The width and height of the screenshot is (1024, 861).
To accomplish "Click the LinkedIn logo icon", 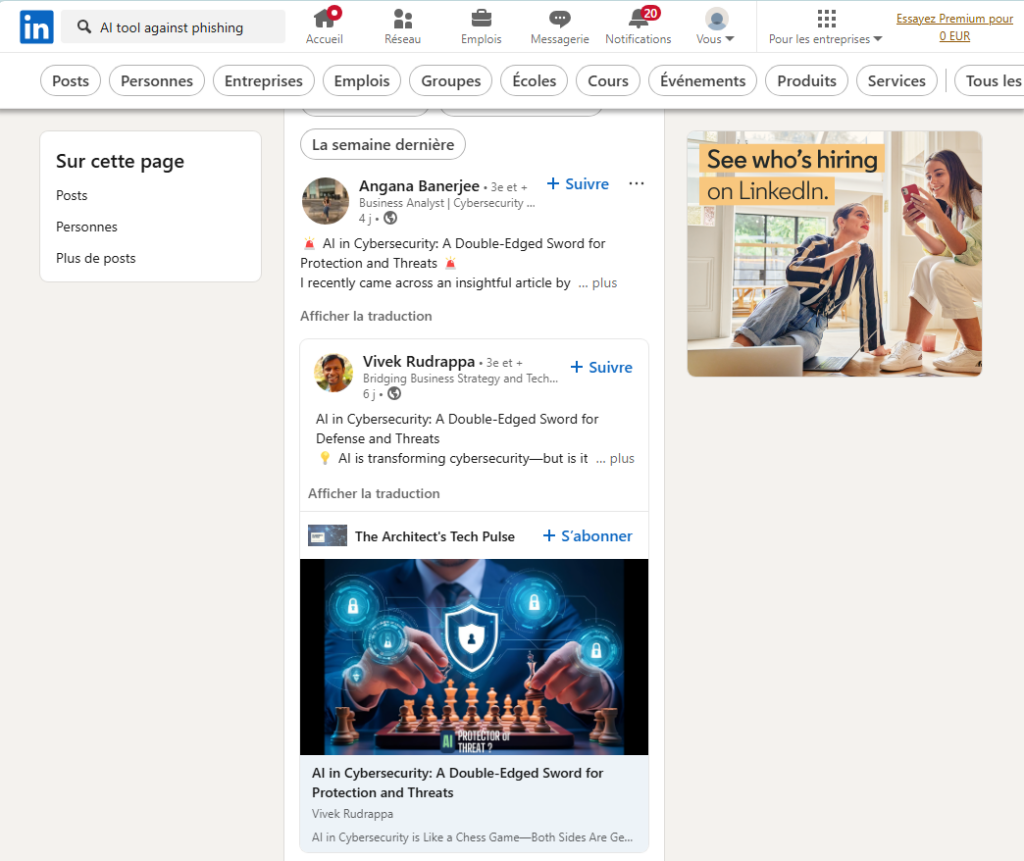I will [36, 27].
